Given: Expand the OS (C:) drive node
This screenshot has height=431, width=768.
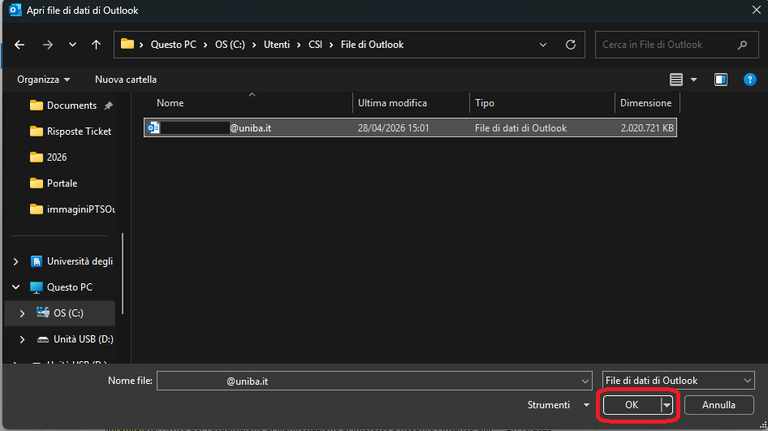Looking at the screenshot, I should pos(22,313).
